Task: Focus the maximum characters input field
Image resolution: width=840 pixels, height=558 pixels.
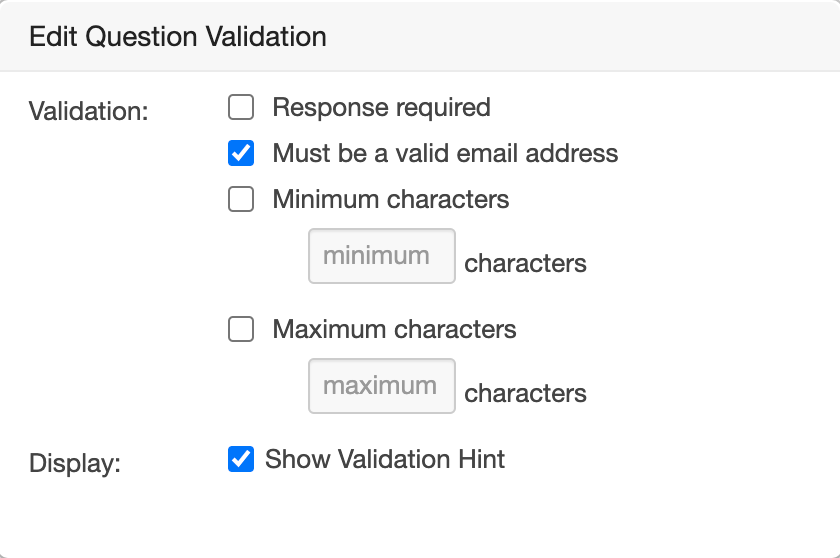Action: tap(381, 386)
